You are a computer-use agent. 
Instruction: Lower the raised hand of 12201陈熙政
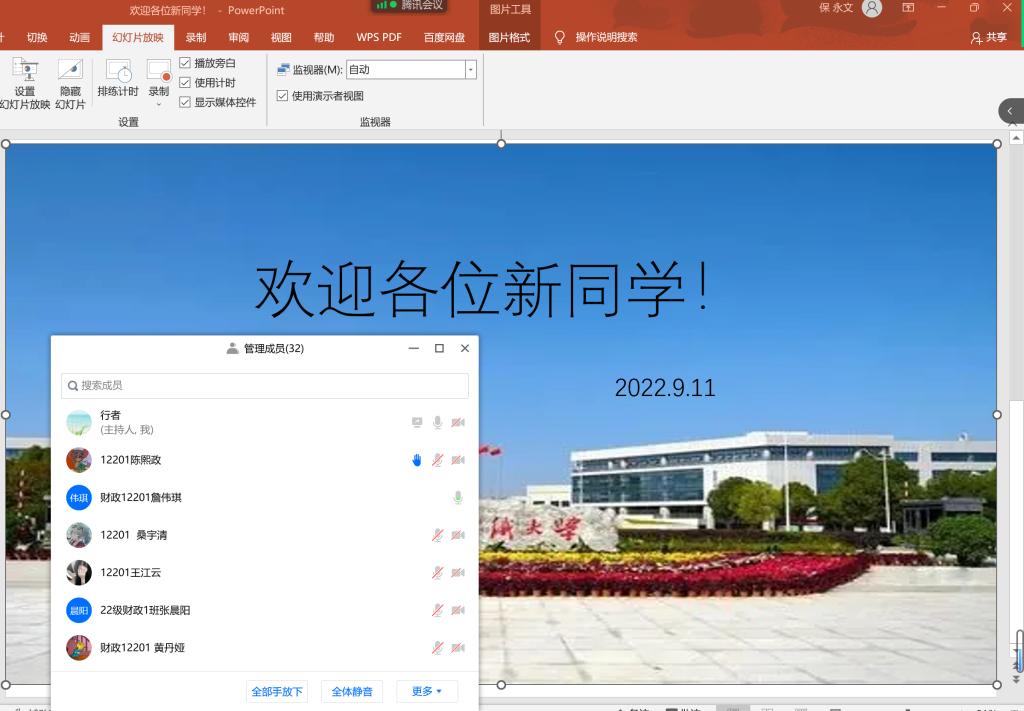tap(417, 460)
